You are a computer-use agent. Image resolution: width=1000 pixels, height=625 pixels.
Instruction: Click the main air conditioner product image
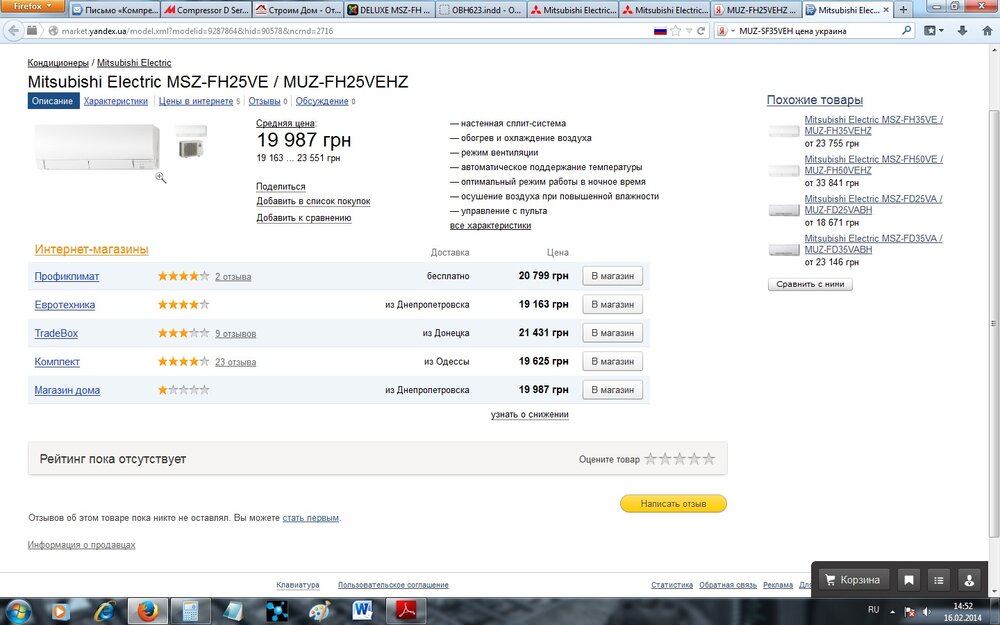[x=97, y=147]
